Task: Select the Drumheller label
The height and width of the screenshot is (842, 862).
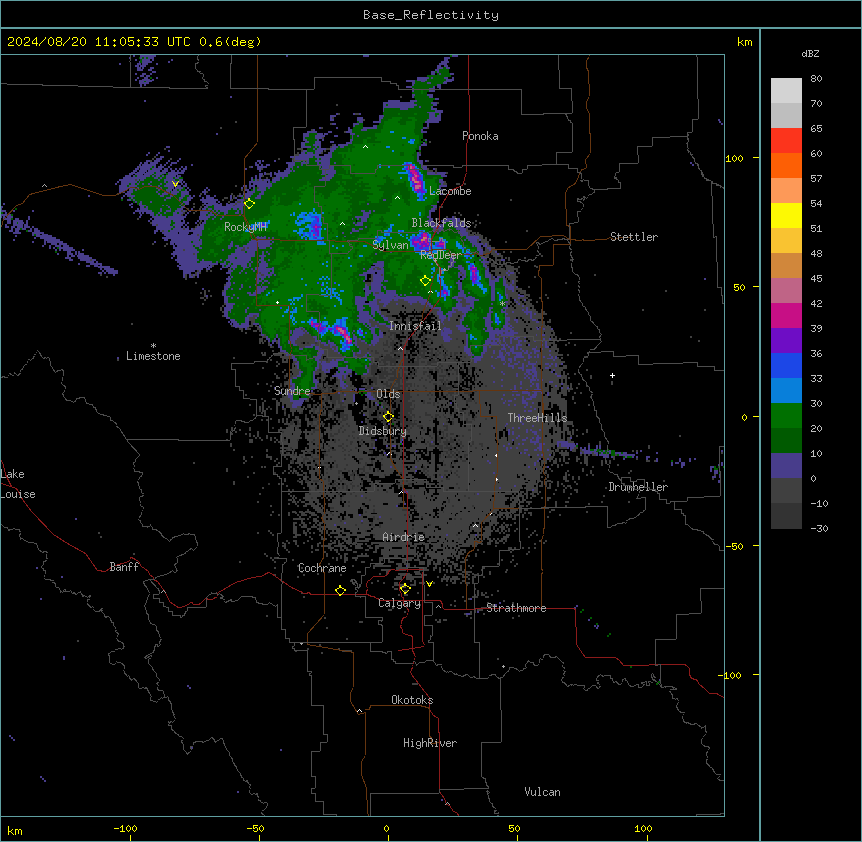Action: pos(638,487)
